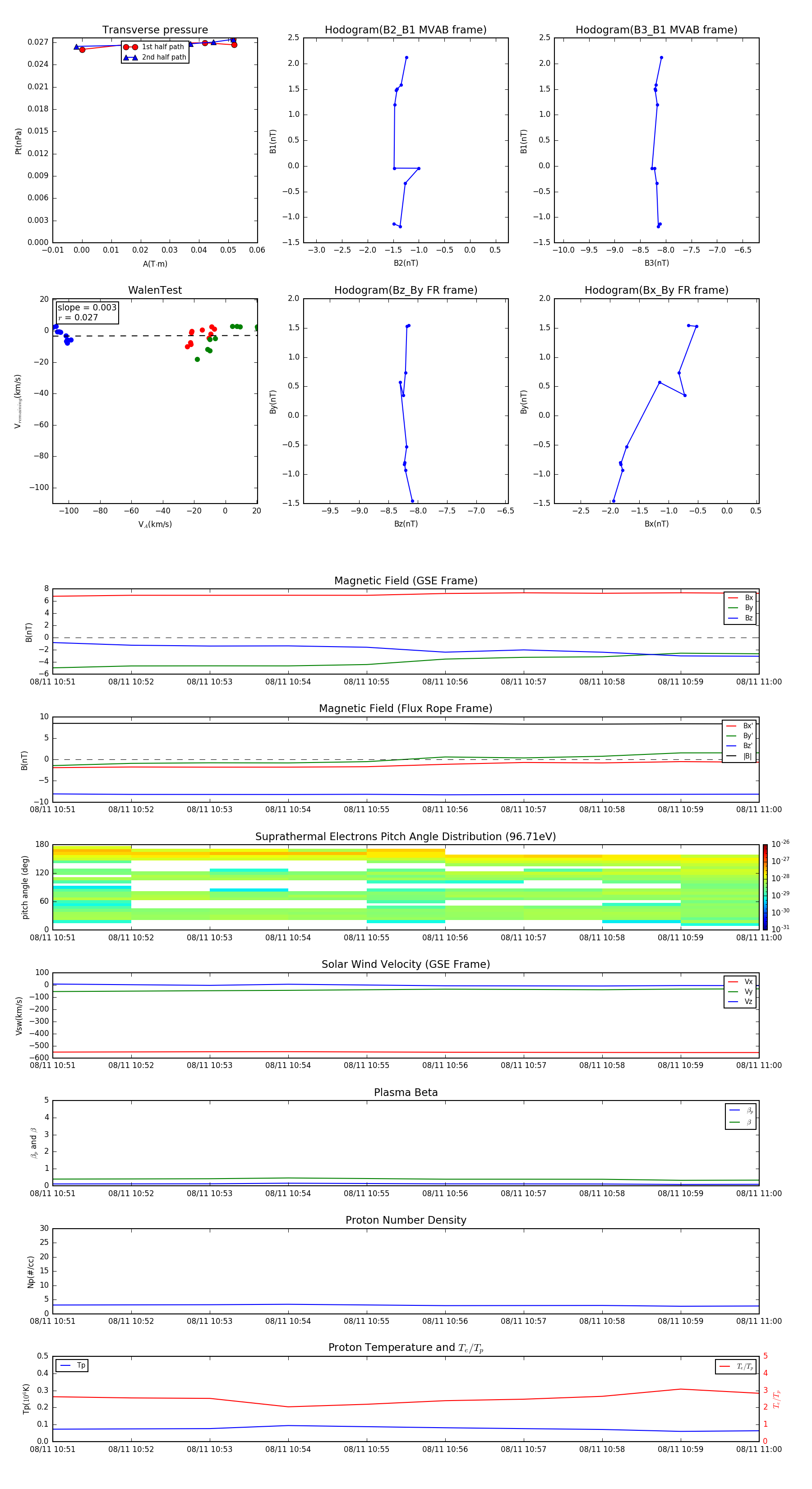Click the 'Hodogram(B2_B1 MVAB frame)' title
The image size is (812, 1489).
(406, 30)
